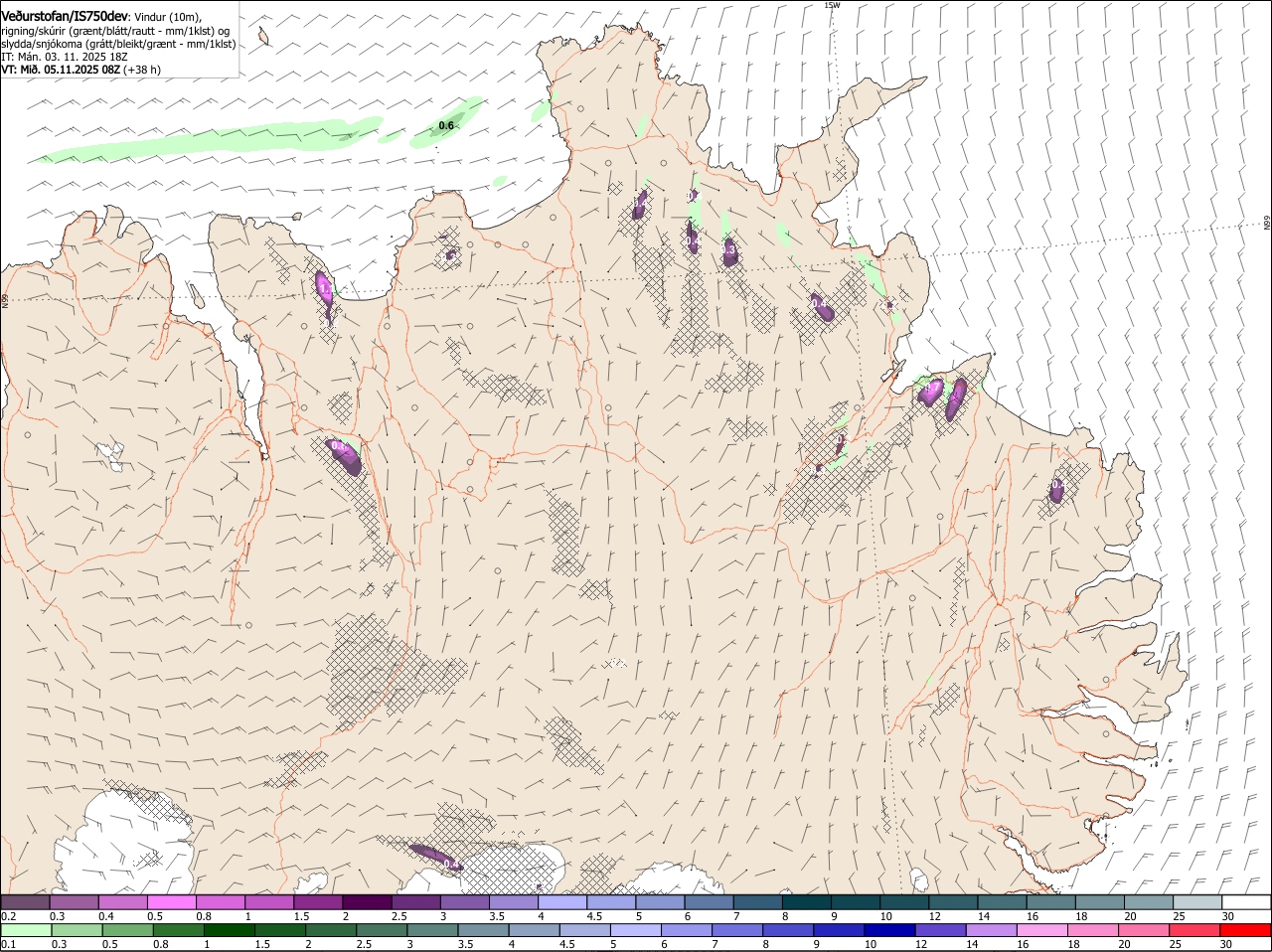Image resolution: width=1272 pixels, height=952 pixels.
Task: Pick the top-row snow swatch labeled 20
Action: click(x=1147, y=902)
